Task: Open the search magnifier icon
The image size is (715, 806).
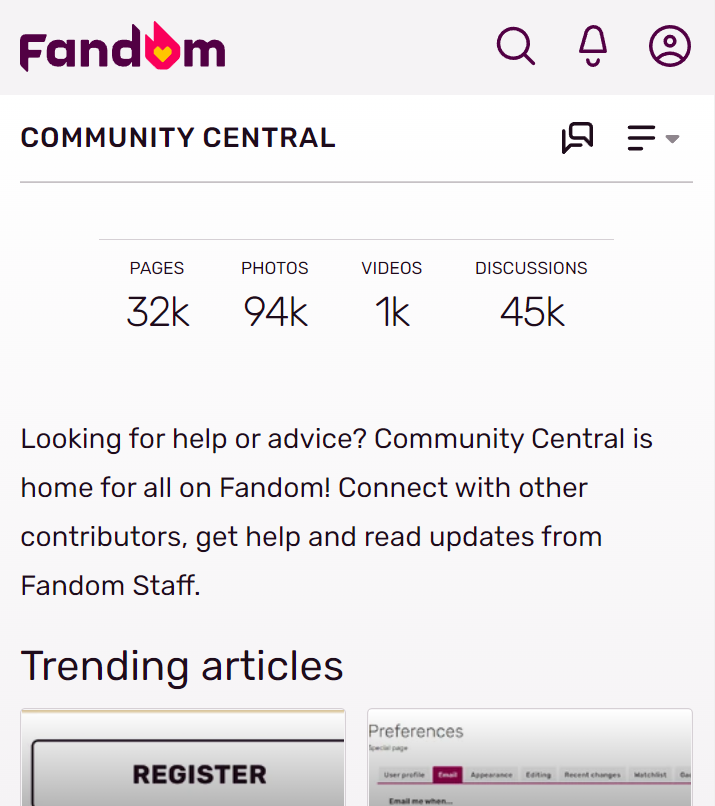Action: click(516, 46)
